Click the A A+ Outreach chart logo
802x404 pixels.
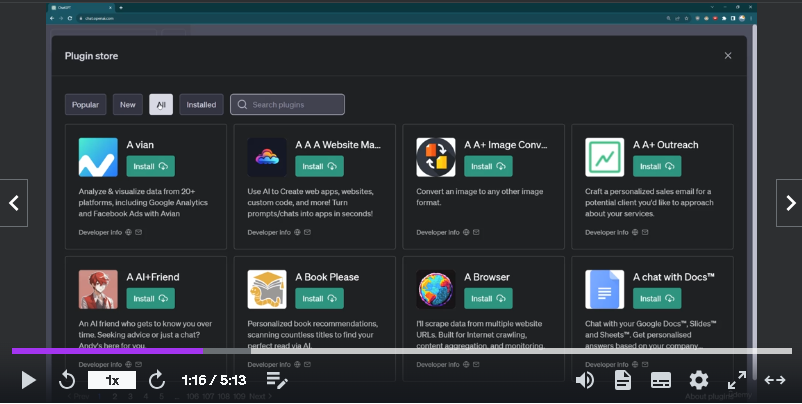click(x=605, y=157)
